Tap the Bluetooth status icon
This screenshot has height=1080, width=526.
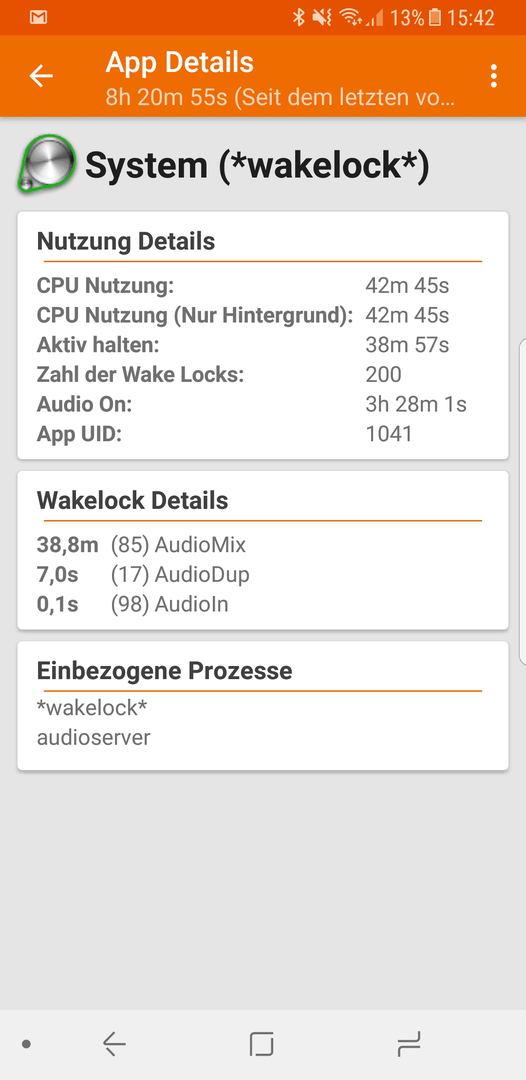[298, 18]
